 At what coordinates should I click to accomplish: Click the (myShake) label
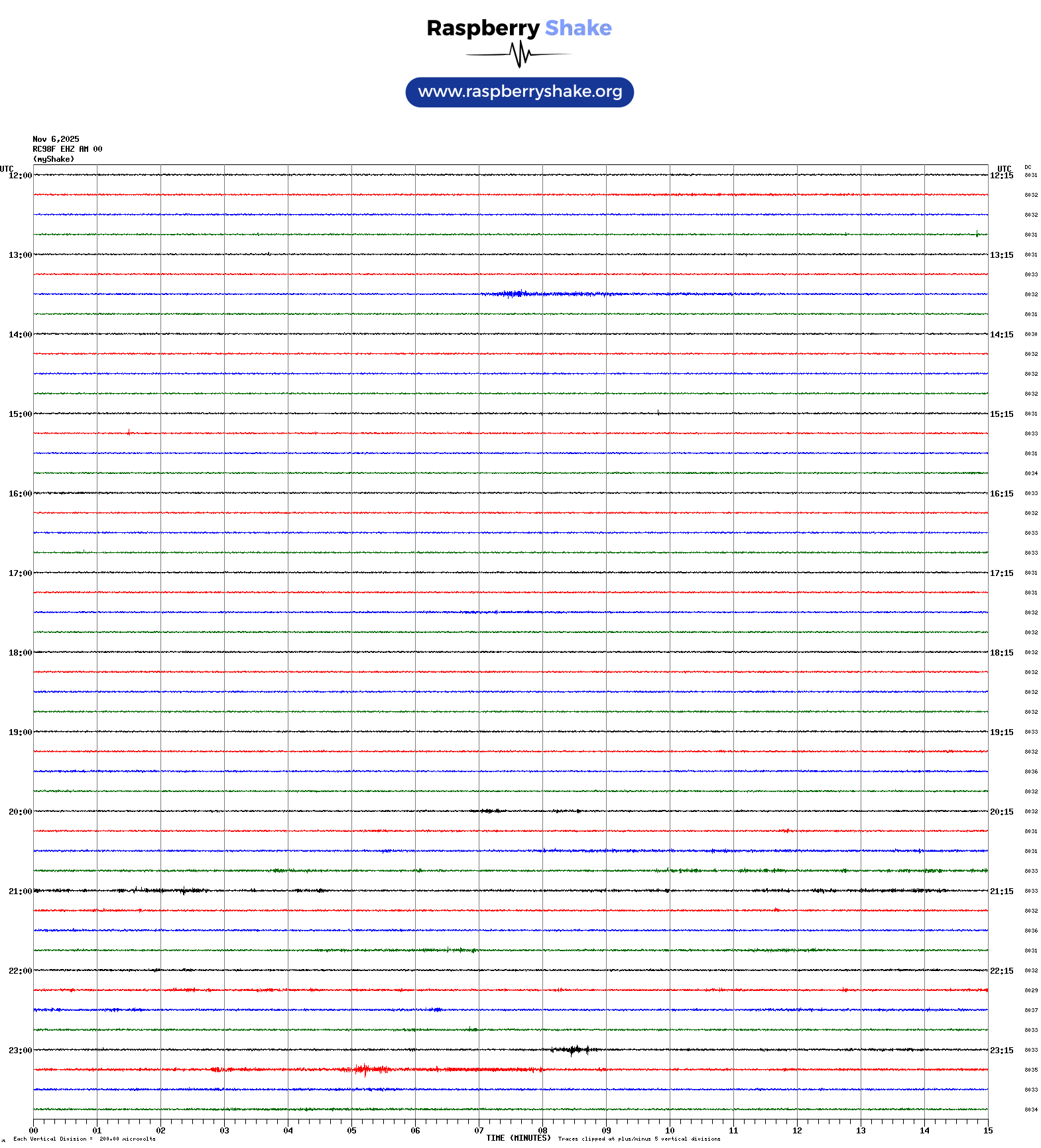pyautogui.click(x=53, y=159)
